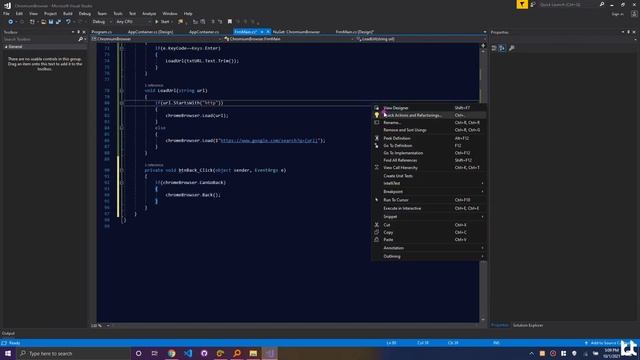Select Execute in Interactive

[428, 208]
